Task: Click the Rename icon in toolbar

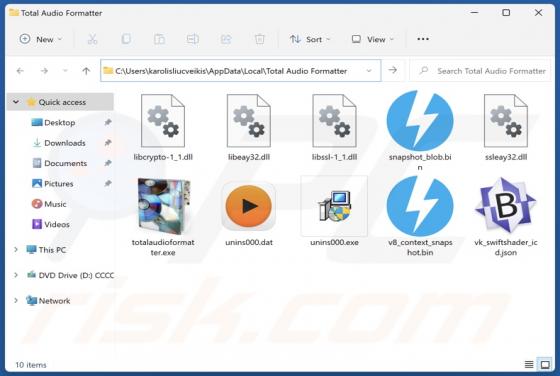Action: (193, 39)
